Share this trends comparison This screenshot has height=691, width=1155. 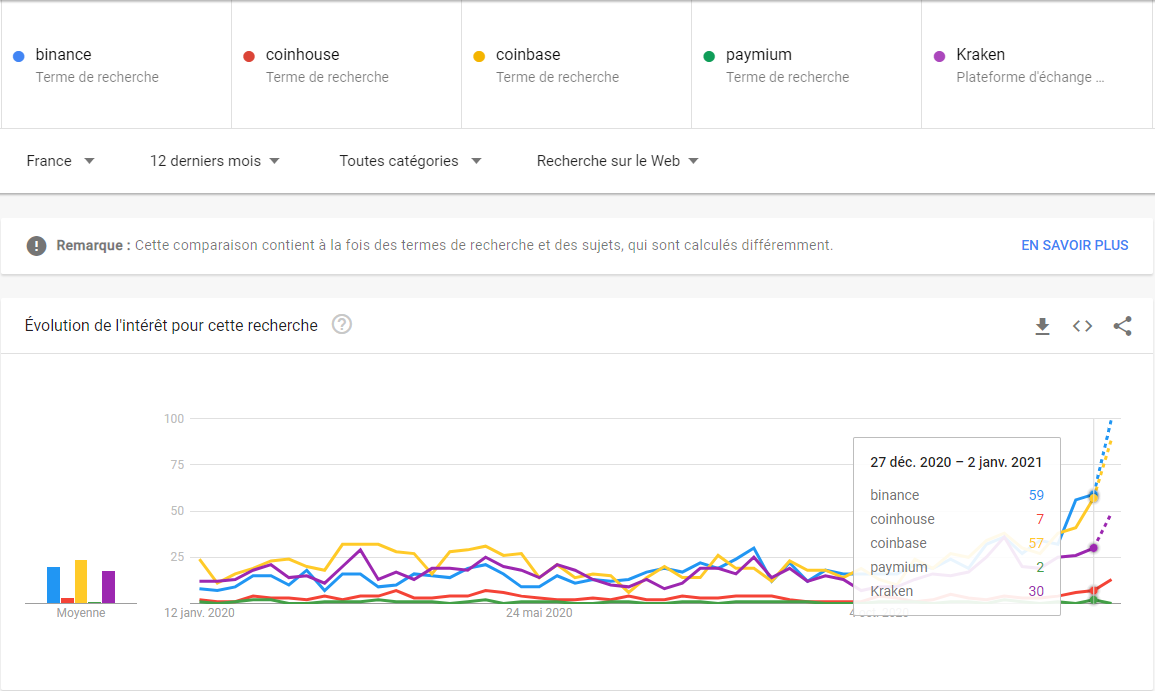click(x=1122, y=326)
